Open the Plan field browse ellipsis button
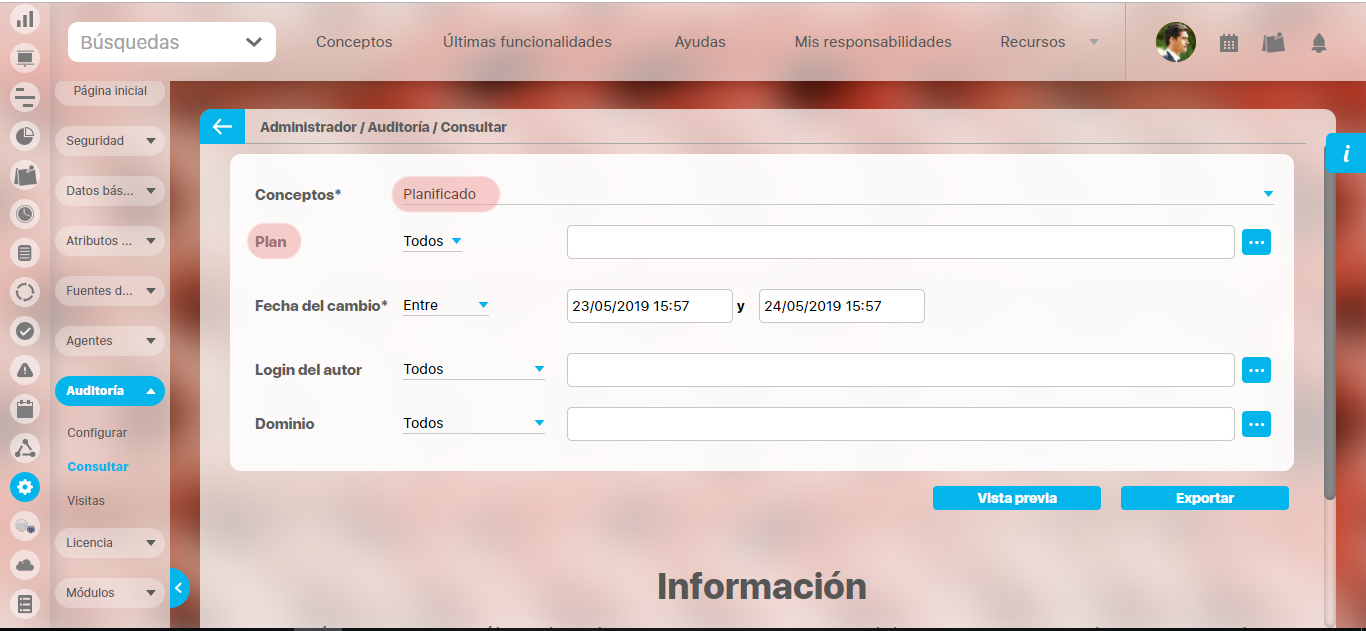 [x=1256, y=242]
